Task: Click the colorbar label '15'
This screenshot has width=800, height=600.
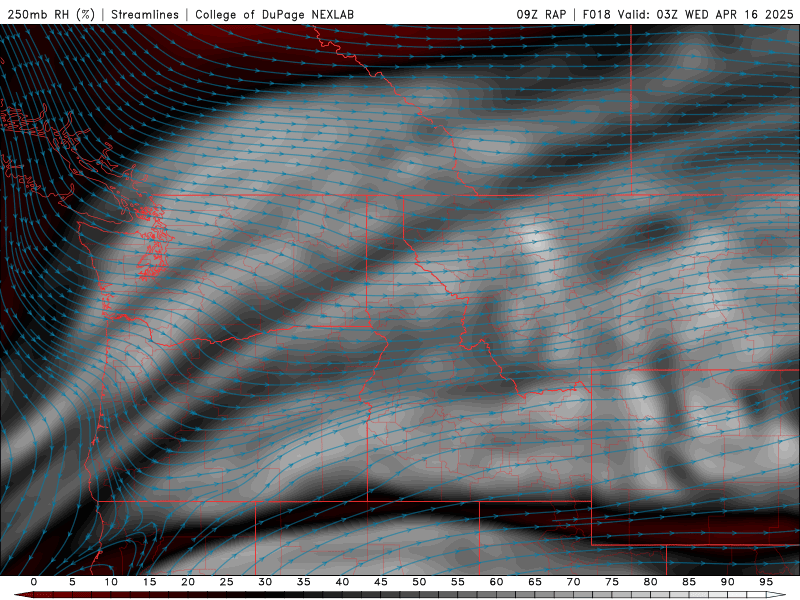Action: point(149,582)
